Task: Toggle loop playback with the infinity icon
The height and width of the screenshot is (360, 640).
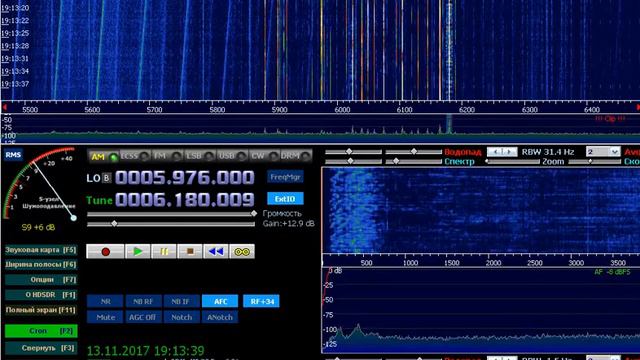Action: click(x=242, y=251)
